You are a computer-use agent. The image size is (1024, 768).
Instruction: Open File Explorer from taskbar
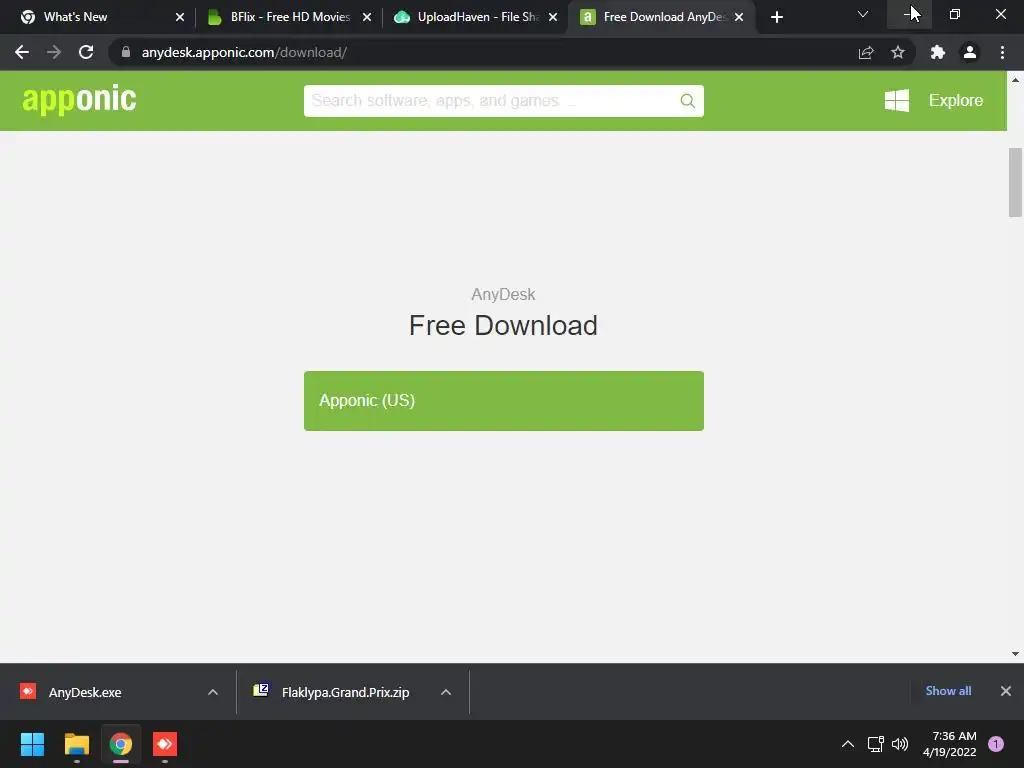tap(76, 744)
